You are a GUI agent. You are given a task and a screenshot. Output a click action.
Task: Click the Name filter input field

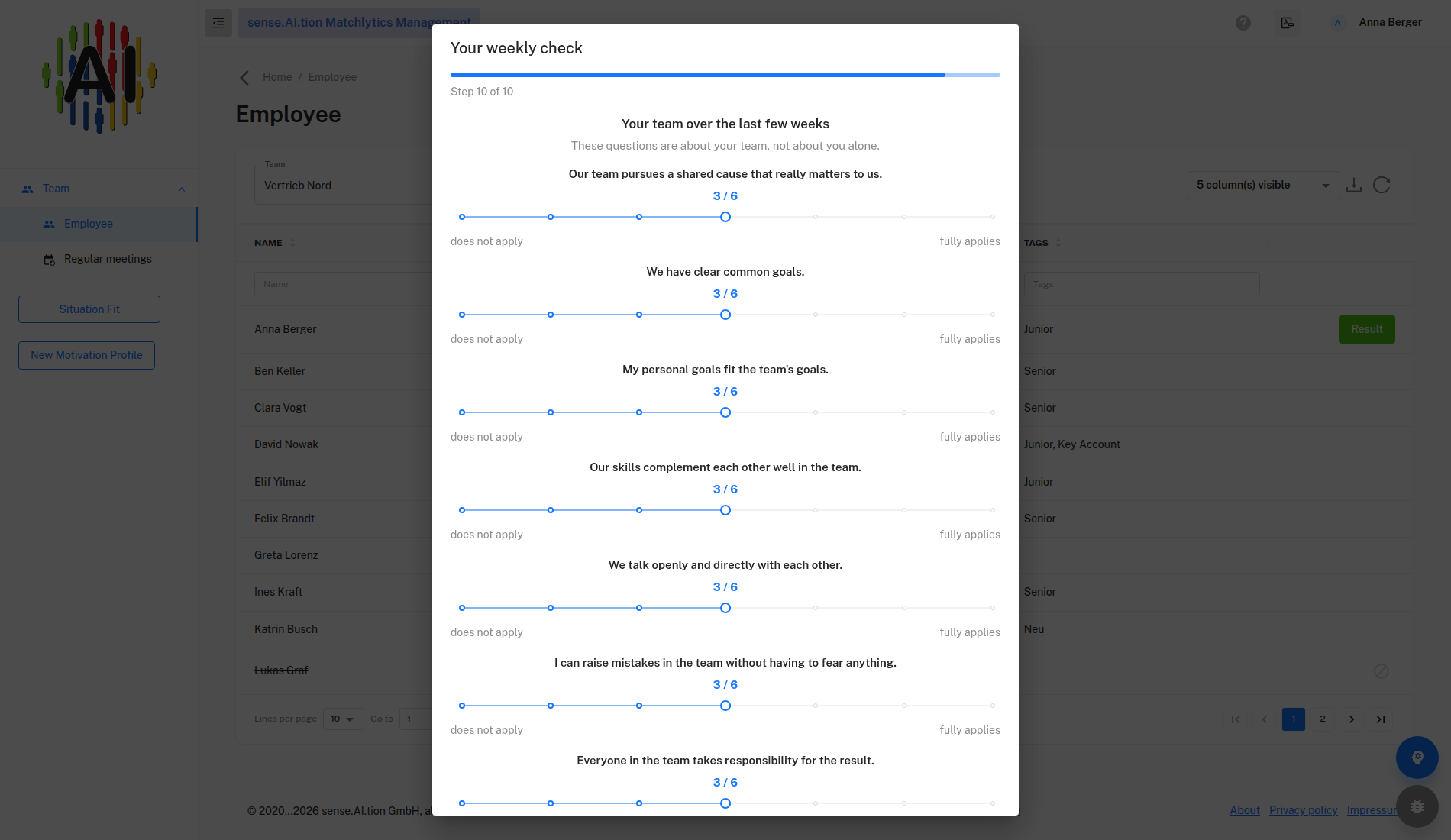pyautogui.click(x=343, y=284)
